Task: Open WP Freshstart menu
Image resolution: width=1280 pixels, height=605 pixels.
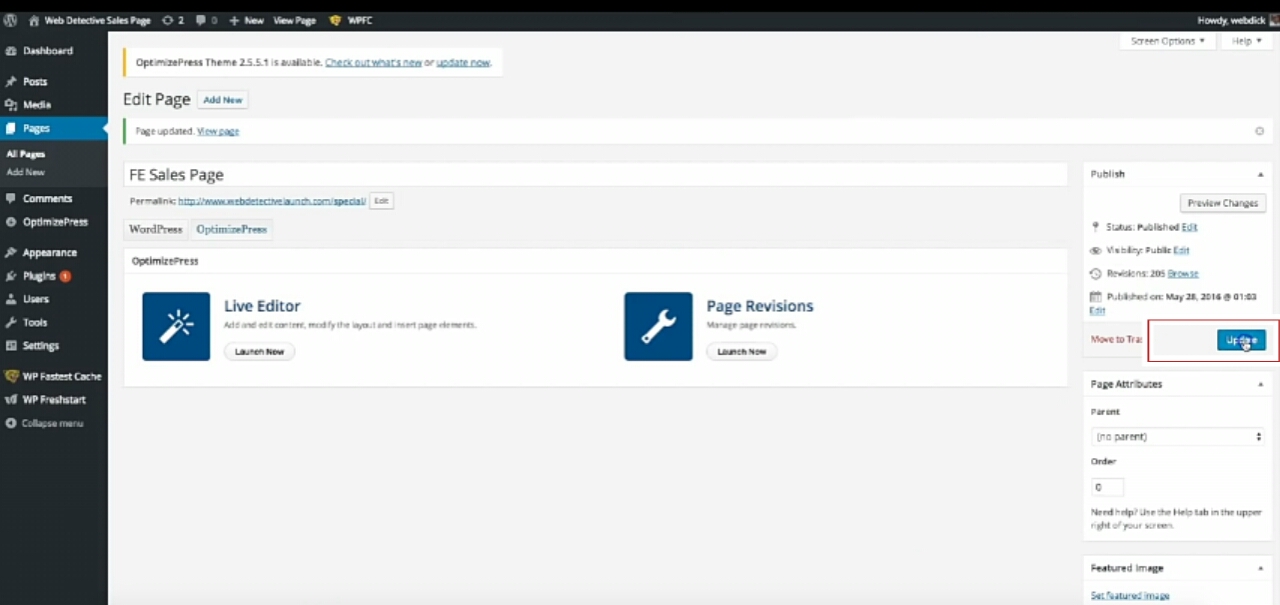Action: click(54, 400)
